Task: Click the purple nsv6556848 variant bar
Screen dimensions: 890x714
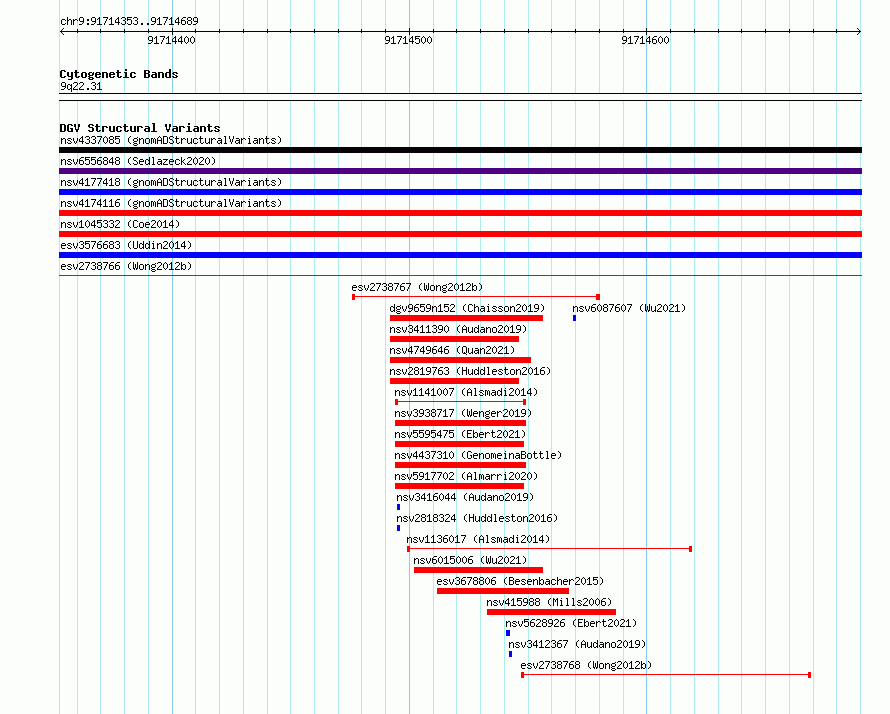Action: pyautogui.click(x=460, y=171)
